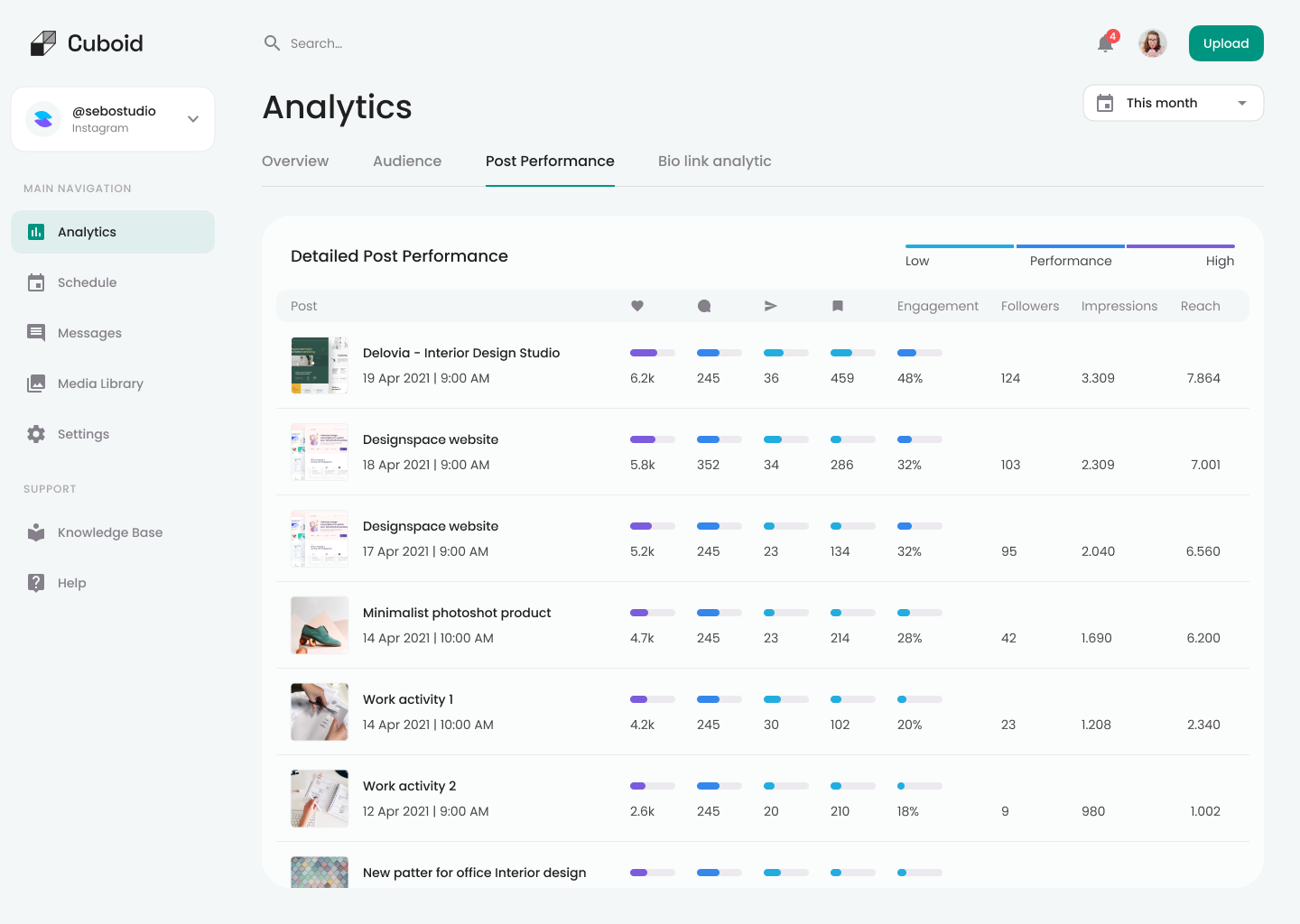
Task: Open the notification bell with 4 alerts
Action: pos(1105,42)
